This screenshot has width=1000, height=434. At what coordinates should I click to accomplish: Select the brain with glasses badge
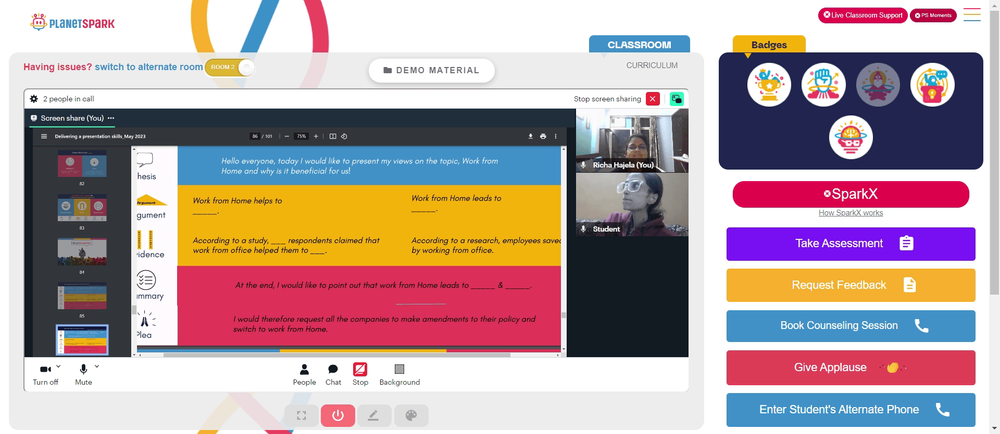click(851, 137)
